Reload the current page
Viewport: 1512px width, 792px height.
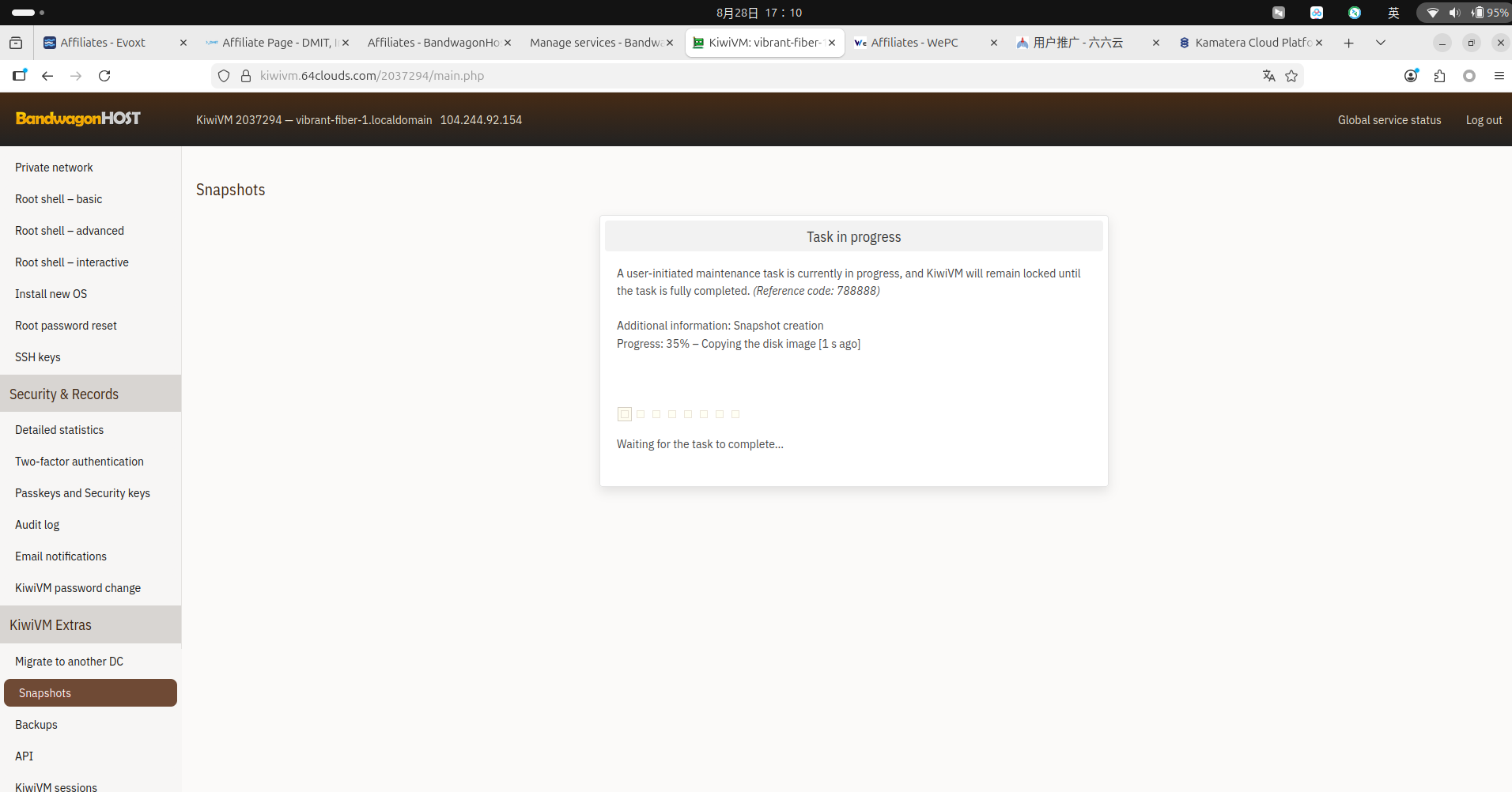104,76
